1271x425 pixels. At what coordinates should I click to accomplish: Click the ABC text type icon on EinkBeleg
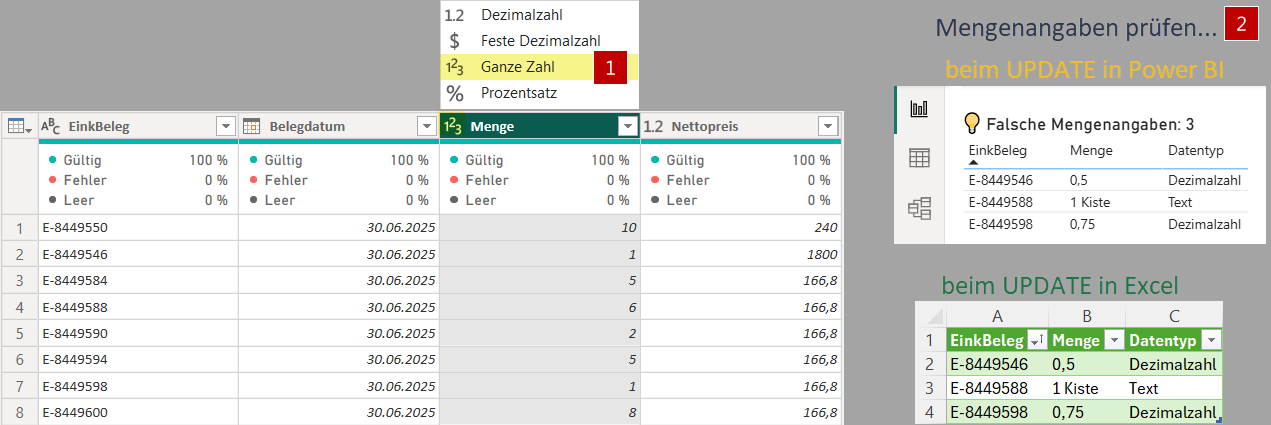pyautogui.click(x=50, y=126)
